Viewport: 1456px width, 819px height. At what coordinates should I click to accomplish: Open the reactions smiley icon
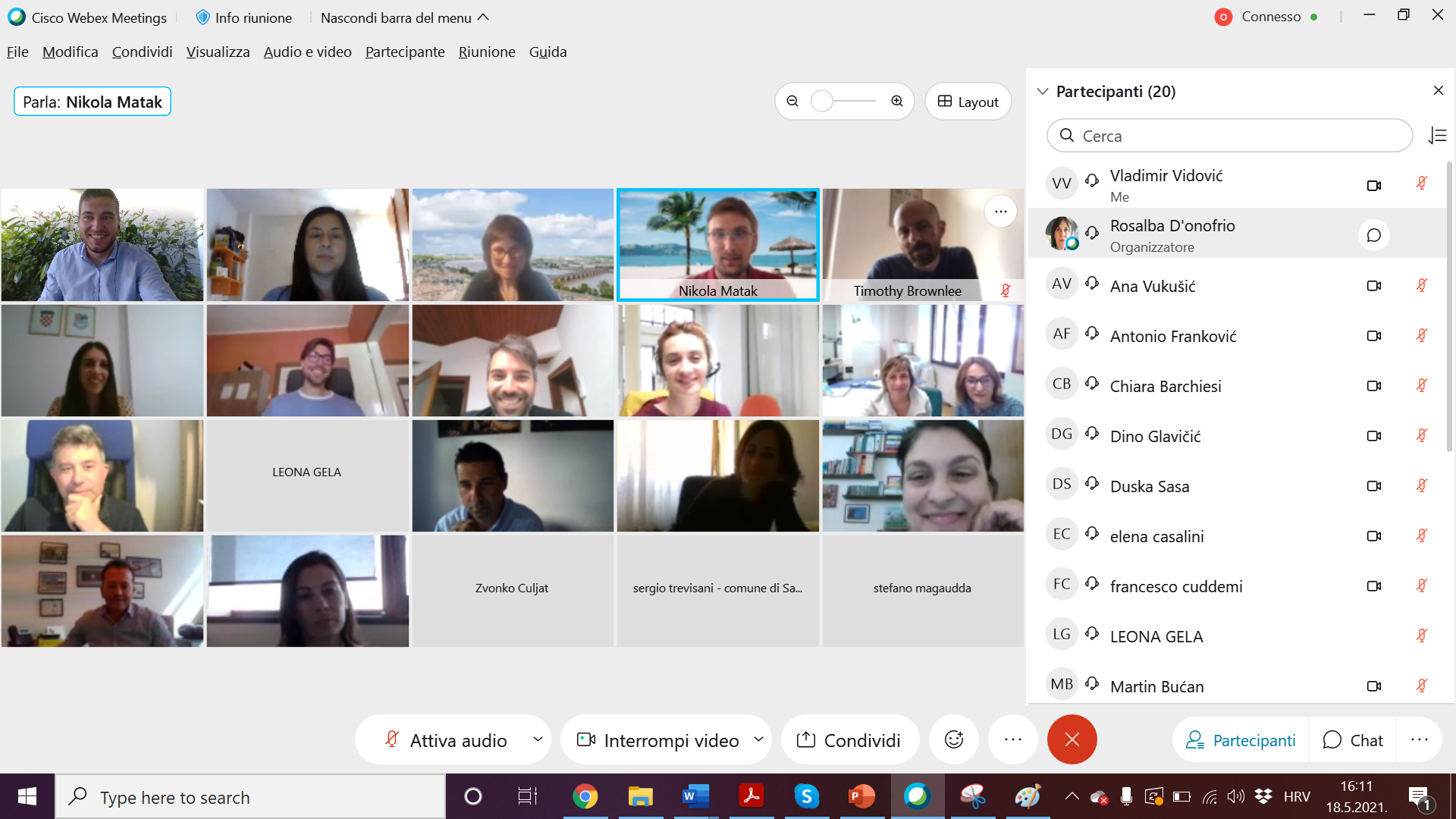[x=954, y=739]
